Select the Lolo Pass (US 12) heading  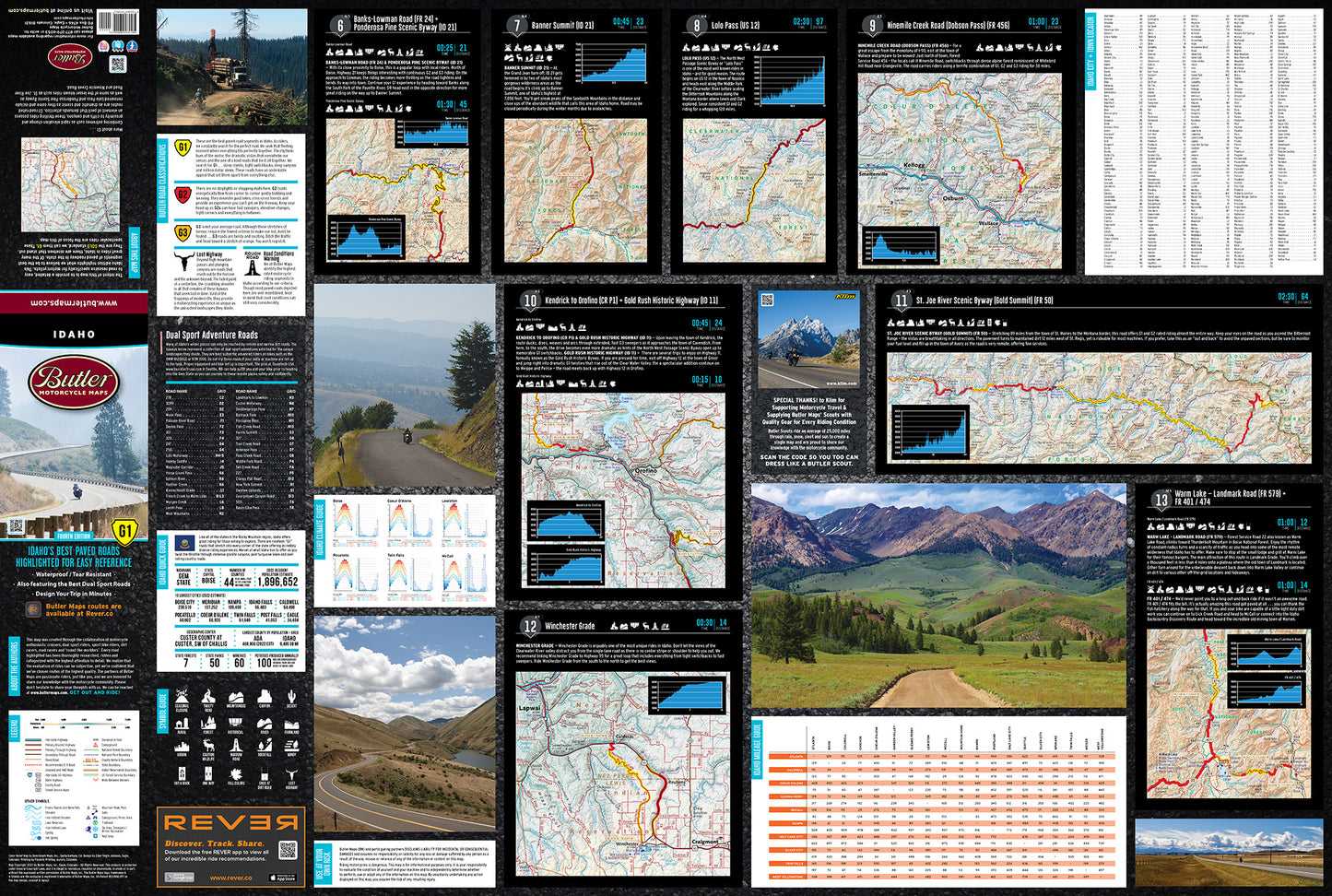[x=734, y=26]
